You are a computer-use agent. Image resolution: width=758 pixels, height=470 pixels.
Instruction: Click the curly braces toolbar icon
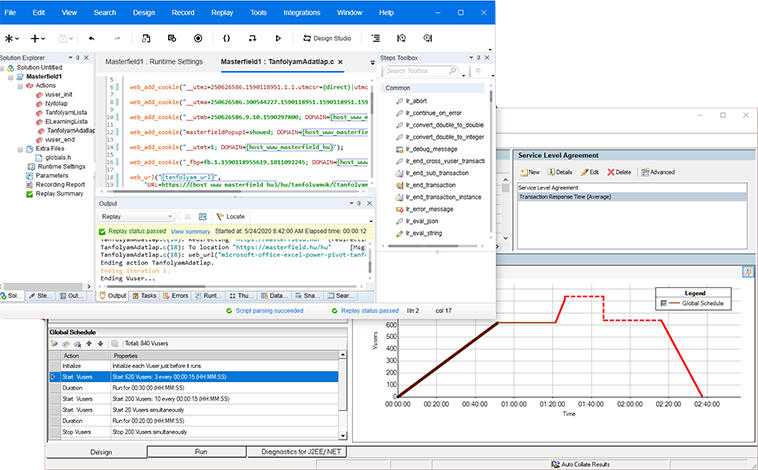click(x=226, y=38)
